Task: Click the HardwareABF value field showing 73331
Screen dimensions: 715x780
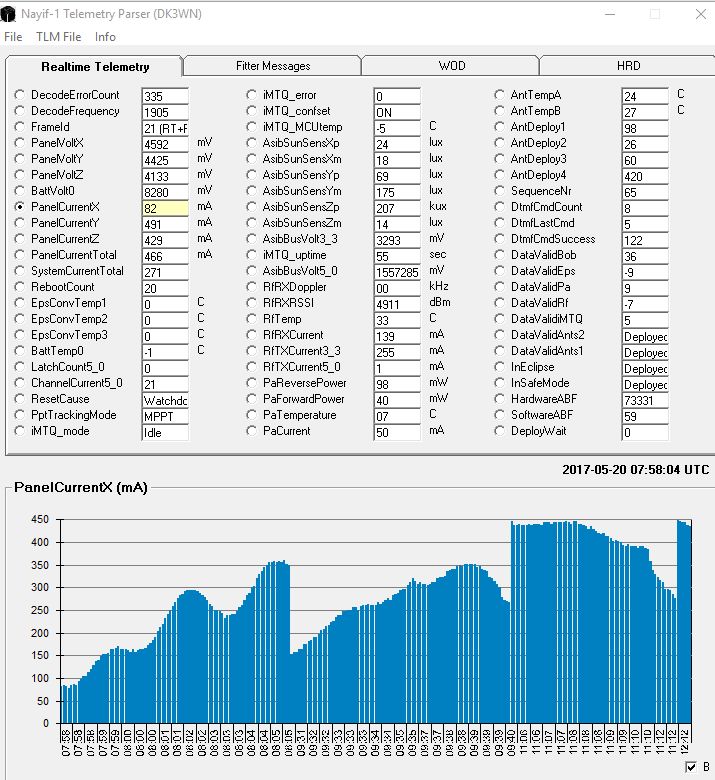Action: click(645, 400)
